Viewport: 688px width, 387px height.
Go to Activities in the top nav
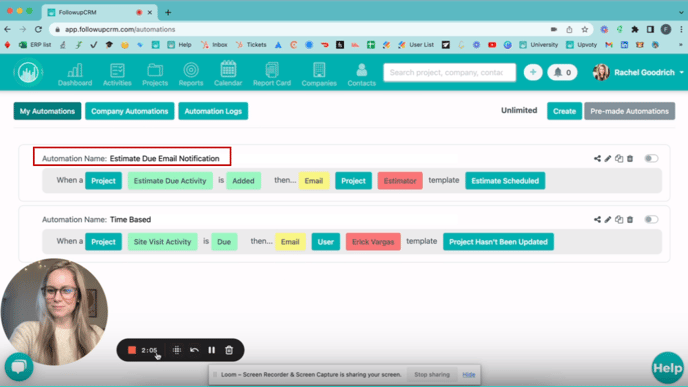(117, 74)
